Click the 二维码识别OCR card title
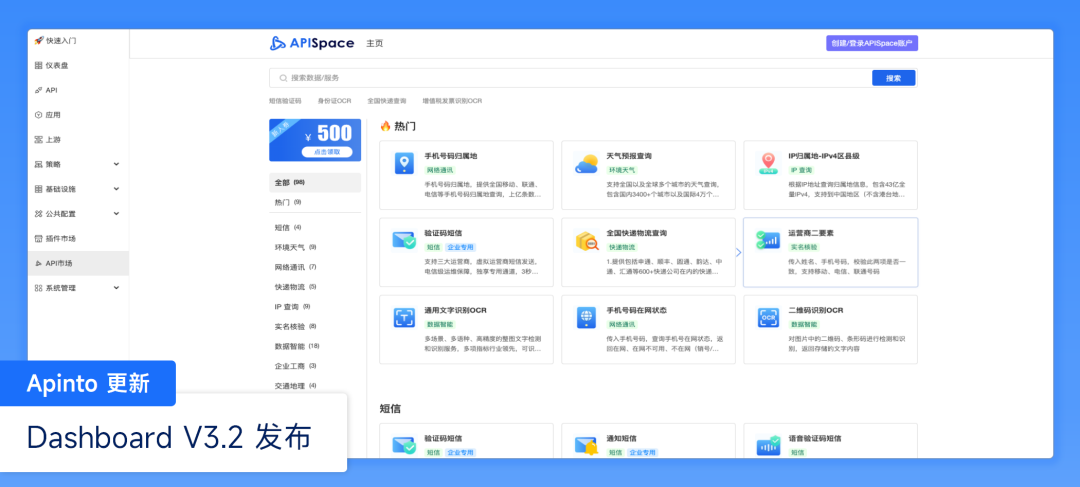 click(816, 311)
